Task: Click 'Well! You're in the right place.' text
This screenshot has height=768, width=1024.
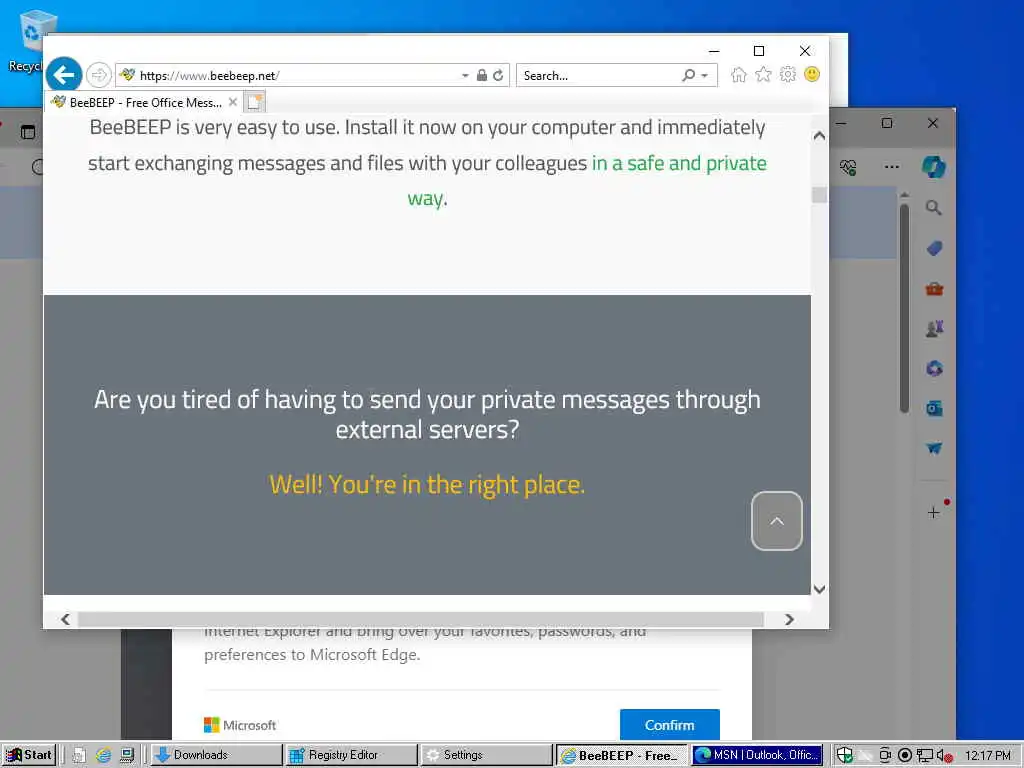Action: click(427, 485)
